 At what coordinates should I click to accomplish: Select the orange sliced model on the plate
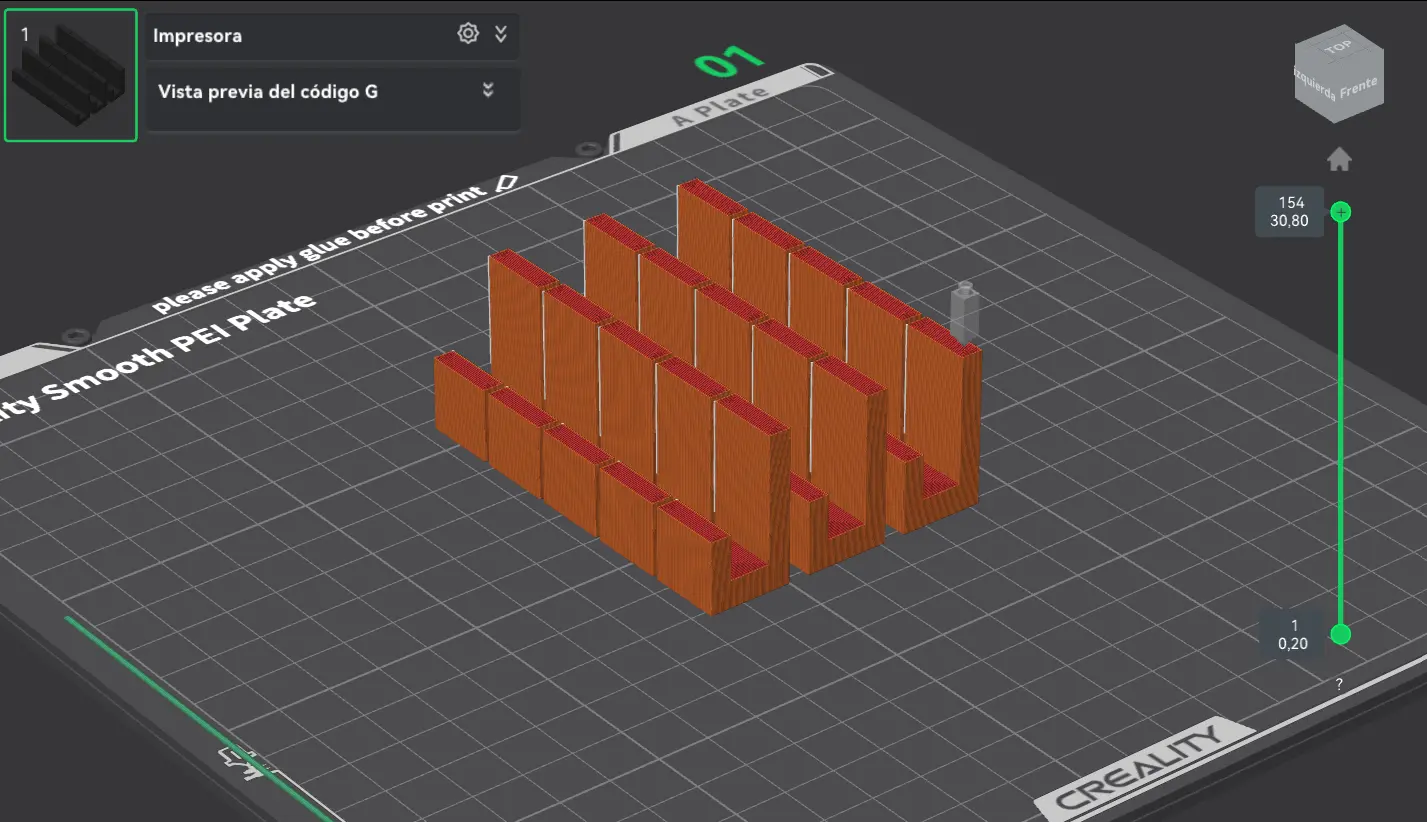tap(708, 395)
